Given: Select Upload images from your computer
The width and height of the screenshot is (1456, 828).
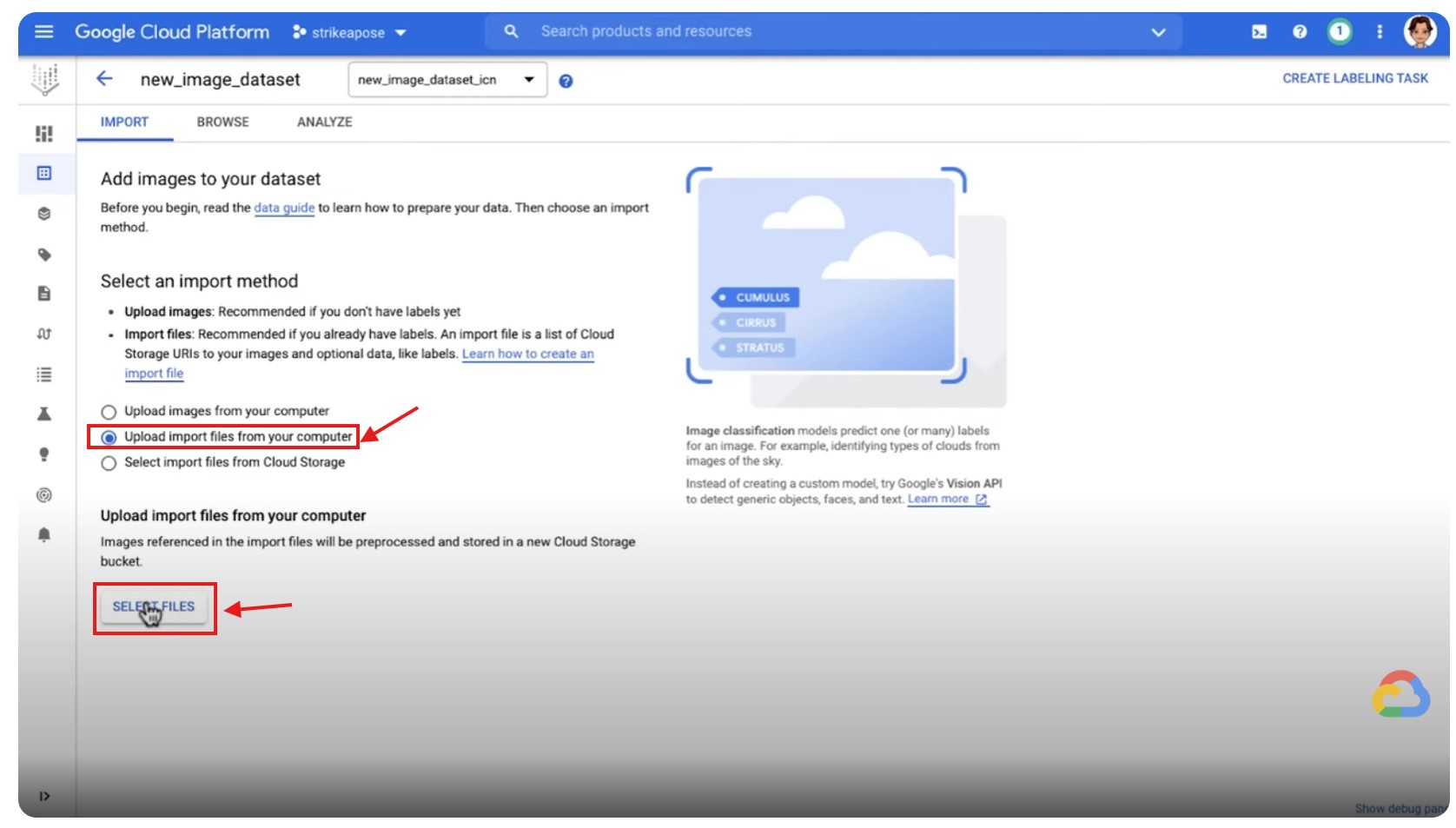Looking at the screenshot, I should (109, 412).
